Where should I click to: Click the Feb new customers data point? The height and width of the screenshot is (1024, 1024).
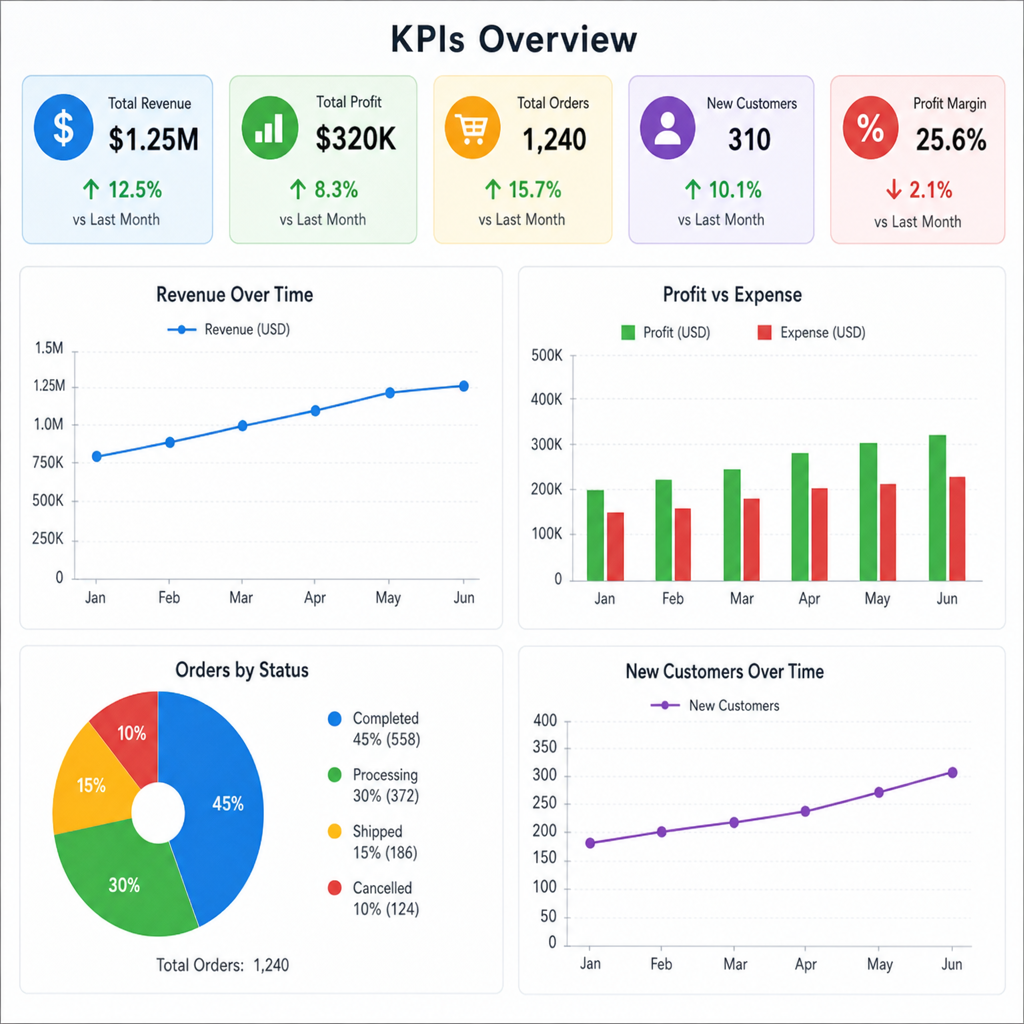(662, 831)
